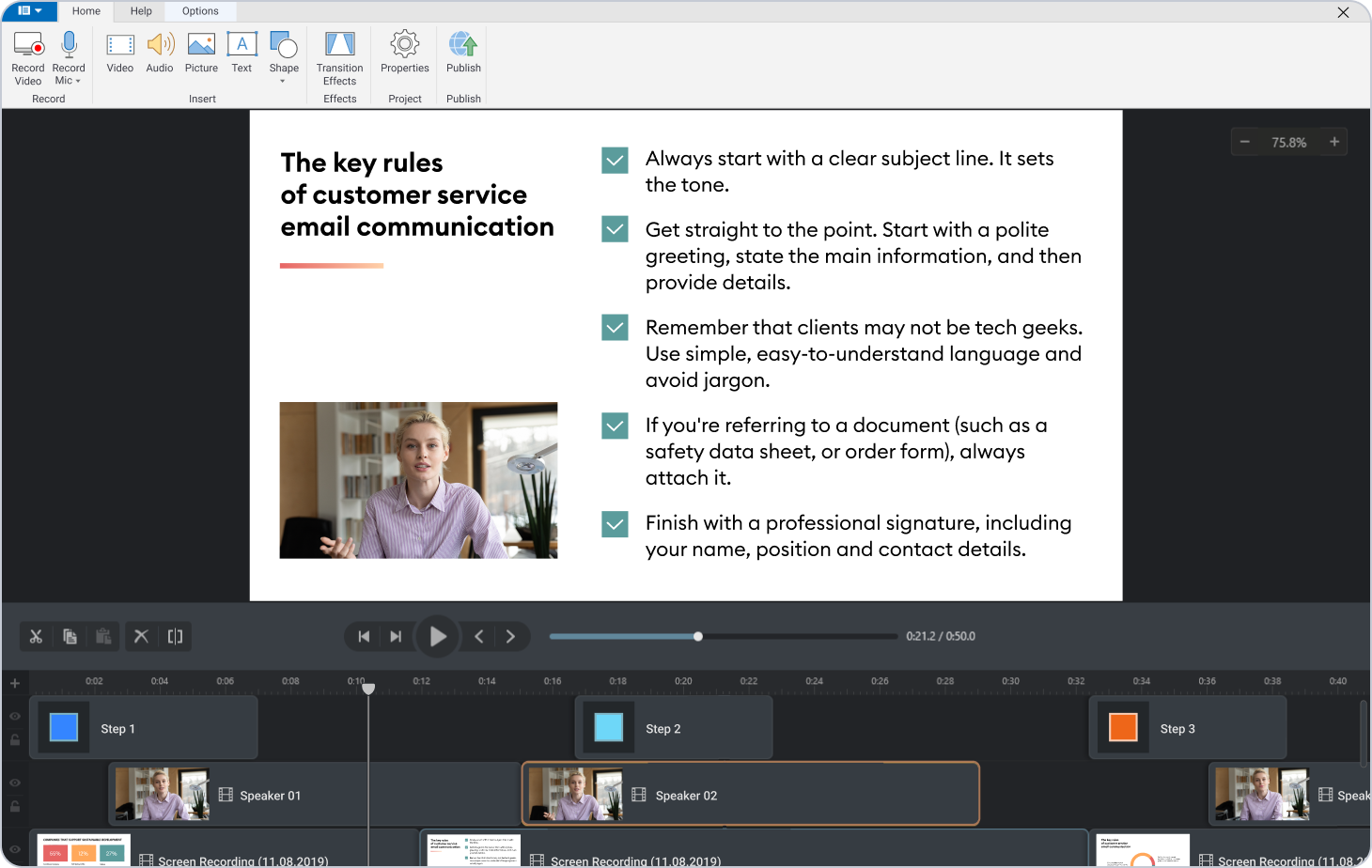This screenshot has width=1372, height=868.
Task: Insert a Picture
Action: coord(201,54)
